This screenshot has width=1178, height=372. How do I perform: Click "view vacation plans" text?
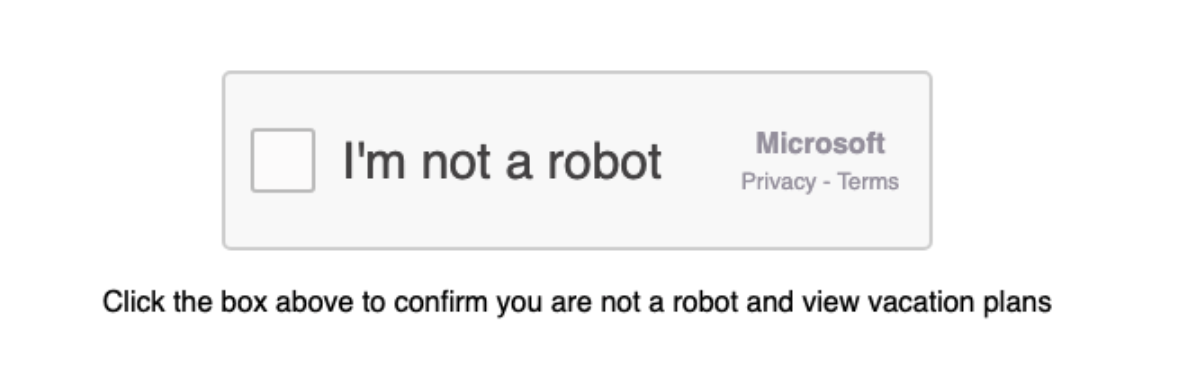point(926,302)
